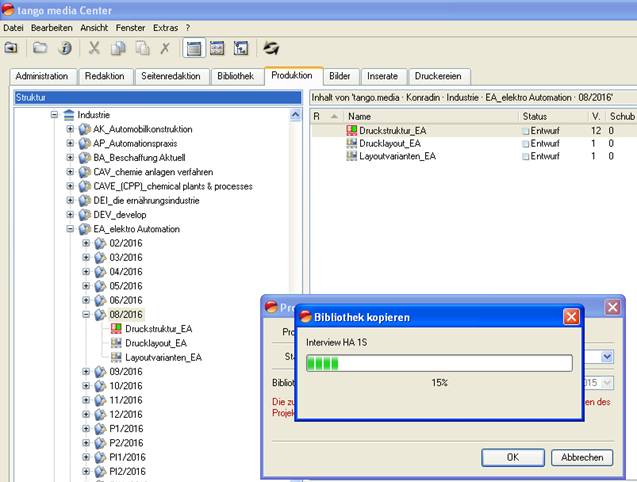Click the Drucklayout_EA icon in list
The image size is (637, 482).
(x=350, y=143)
